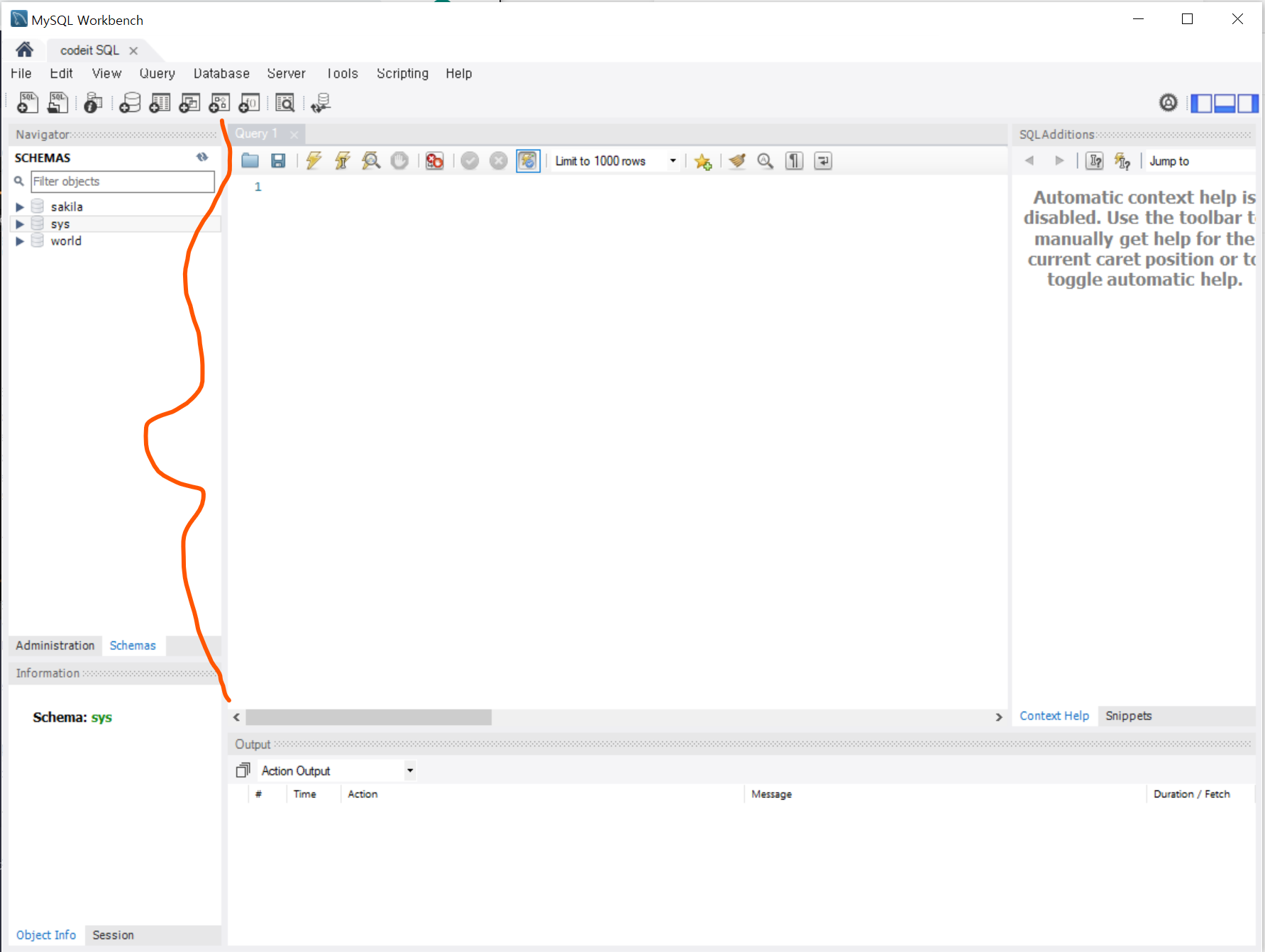
Task: Commit the transaction icon
Action: [470, 161]
